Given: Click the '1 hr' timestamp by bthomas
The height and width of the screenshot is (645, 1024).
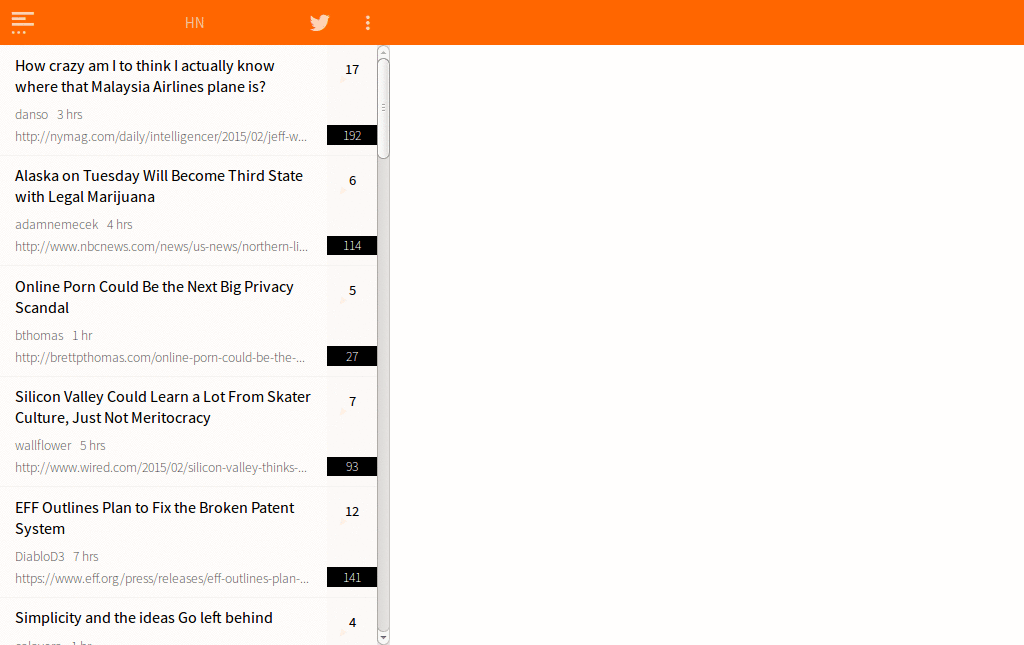Looking at the screenshot, I should (x=82, y=336).
